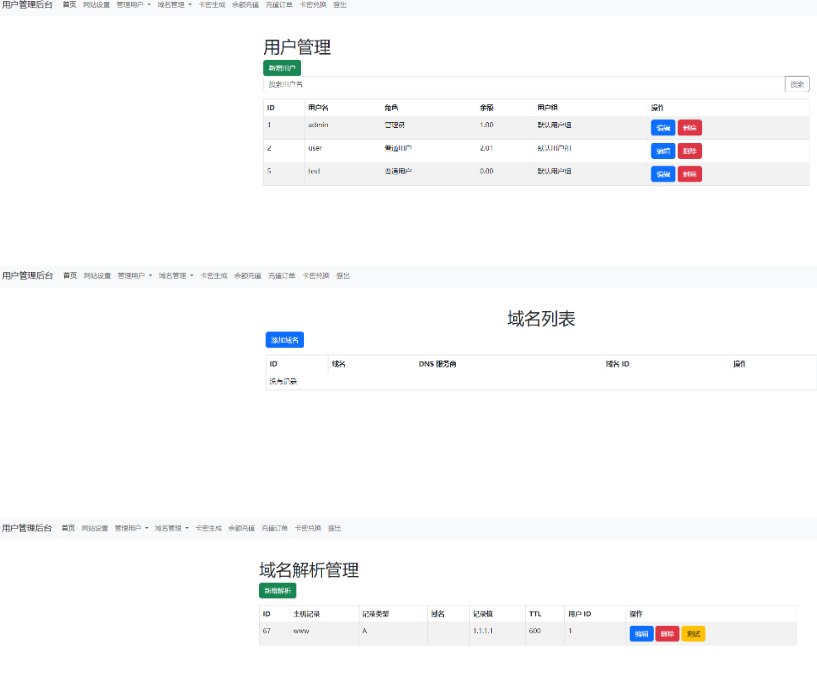Open 网站设置 from the navbar
This screenshot has width=817, height=683.
click(x=95, y=5)
